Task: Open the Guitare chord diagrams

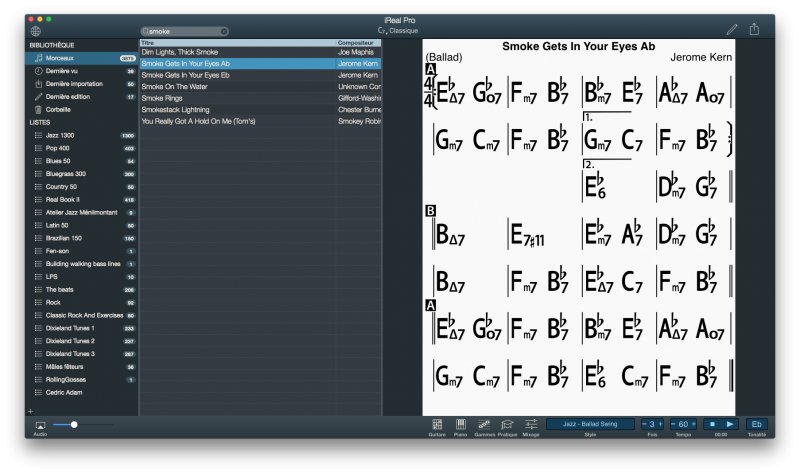Action: pyautogui.click(x=437, y=425)
